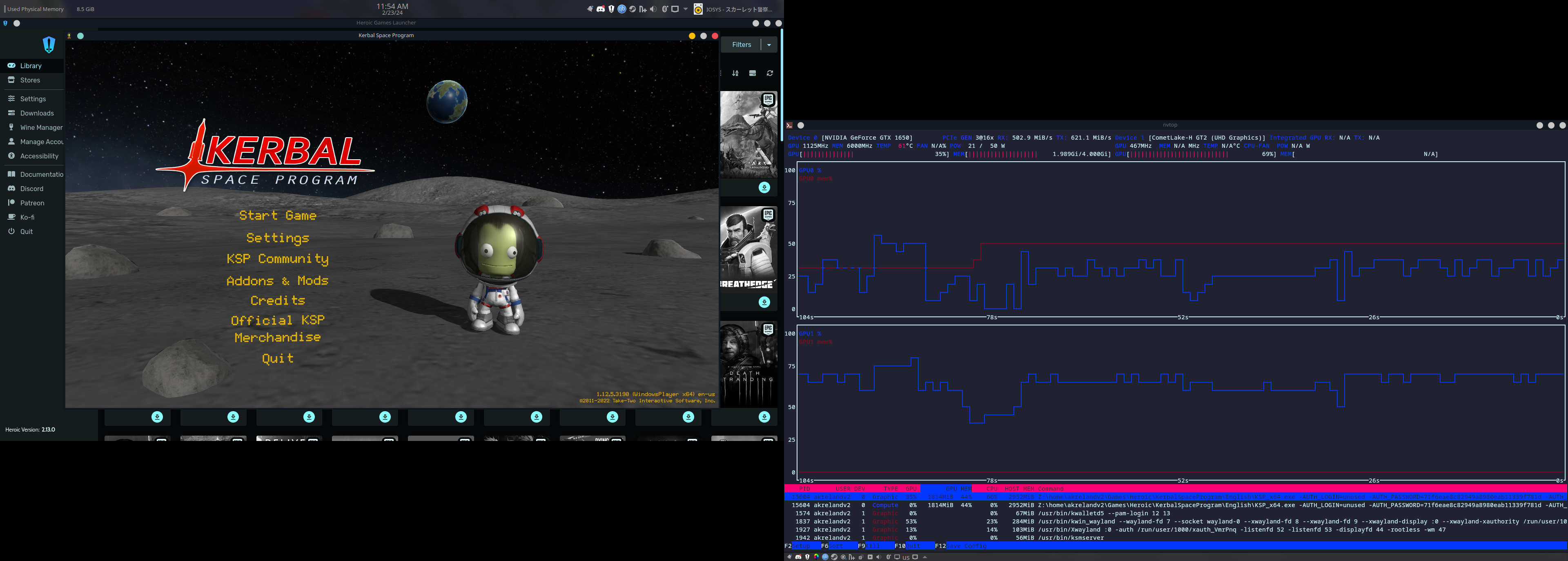Open Manage Accounts in Heroic sidebar
1568x561 pixels.
coord(32,142)
